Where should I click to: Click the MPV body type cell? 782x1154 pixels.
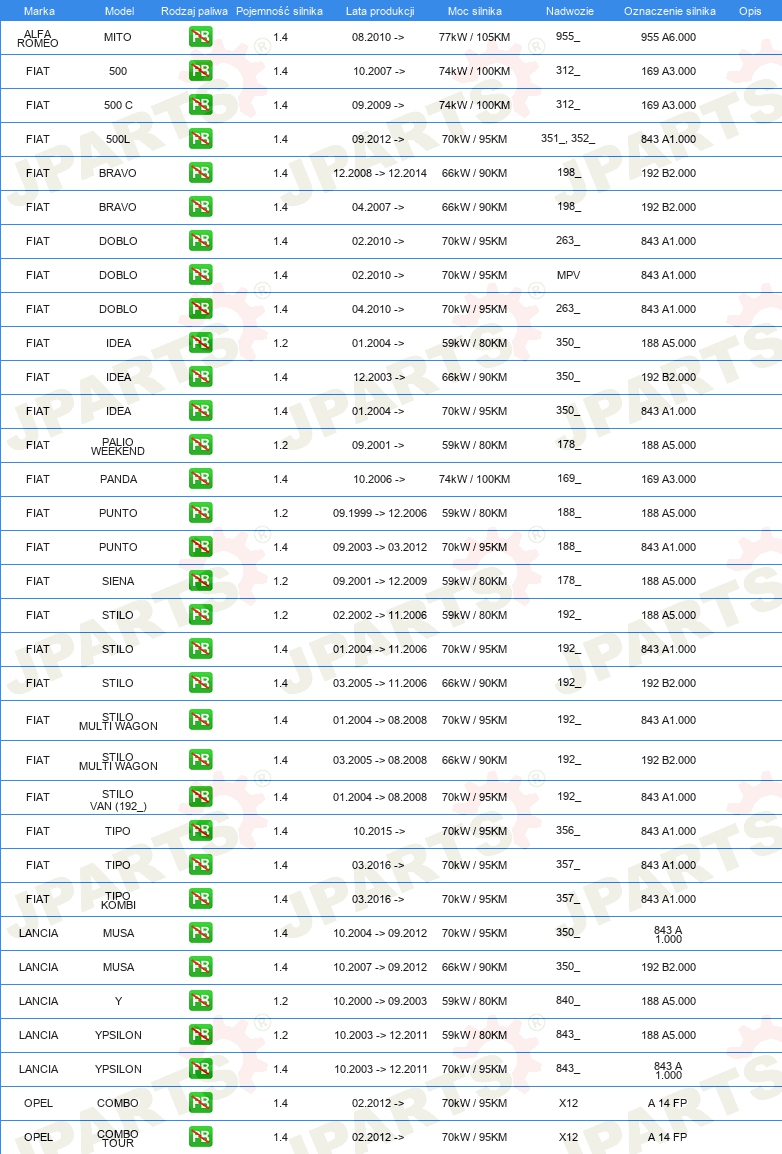point(568,275)
